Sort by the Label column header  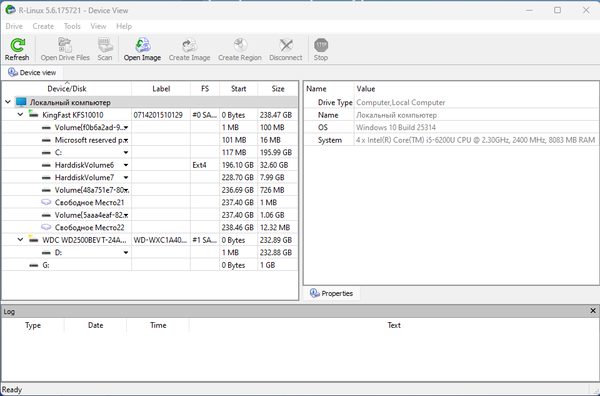point(161,89)
